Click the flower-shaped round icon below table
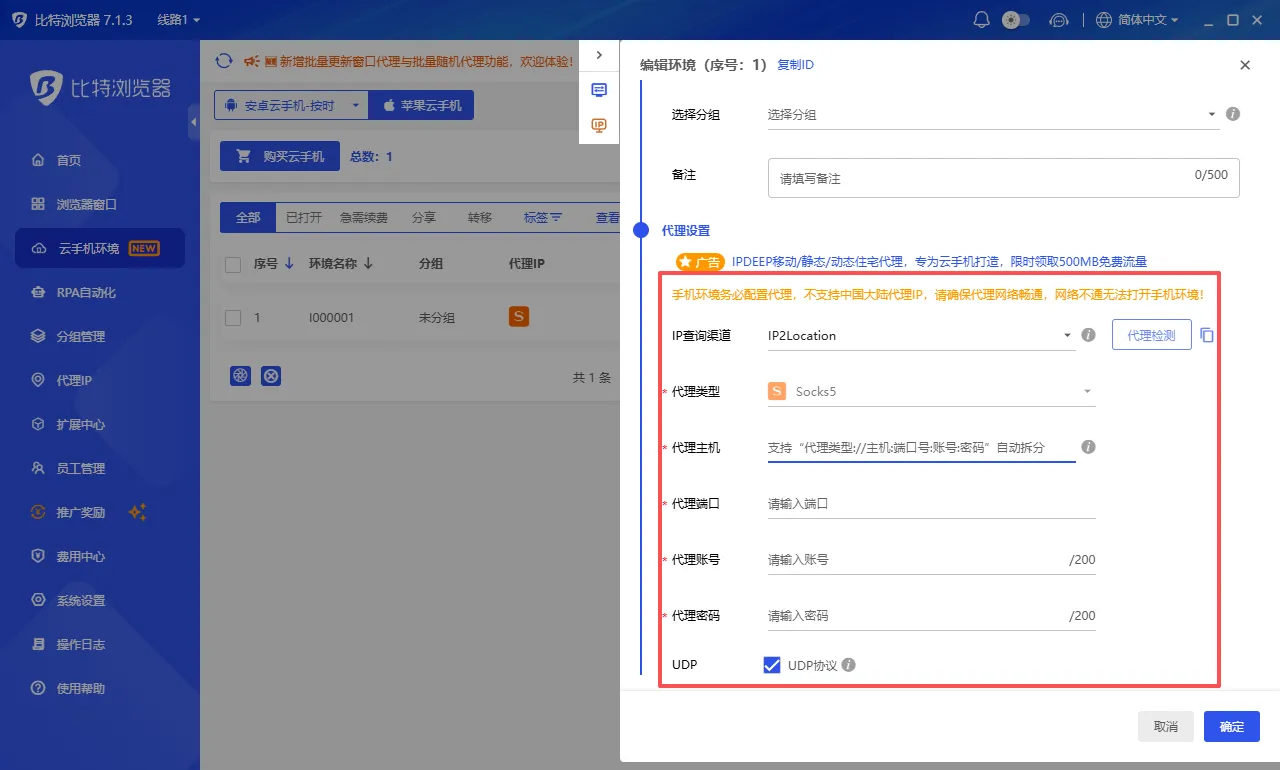The image size is (1280, 770). [x=240, y=375]
